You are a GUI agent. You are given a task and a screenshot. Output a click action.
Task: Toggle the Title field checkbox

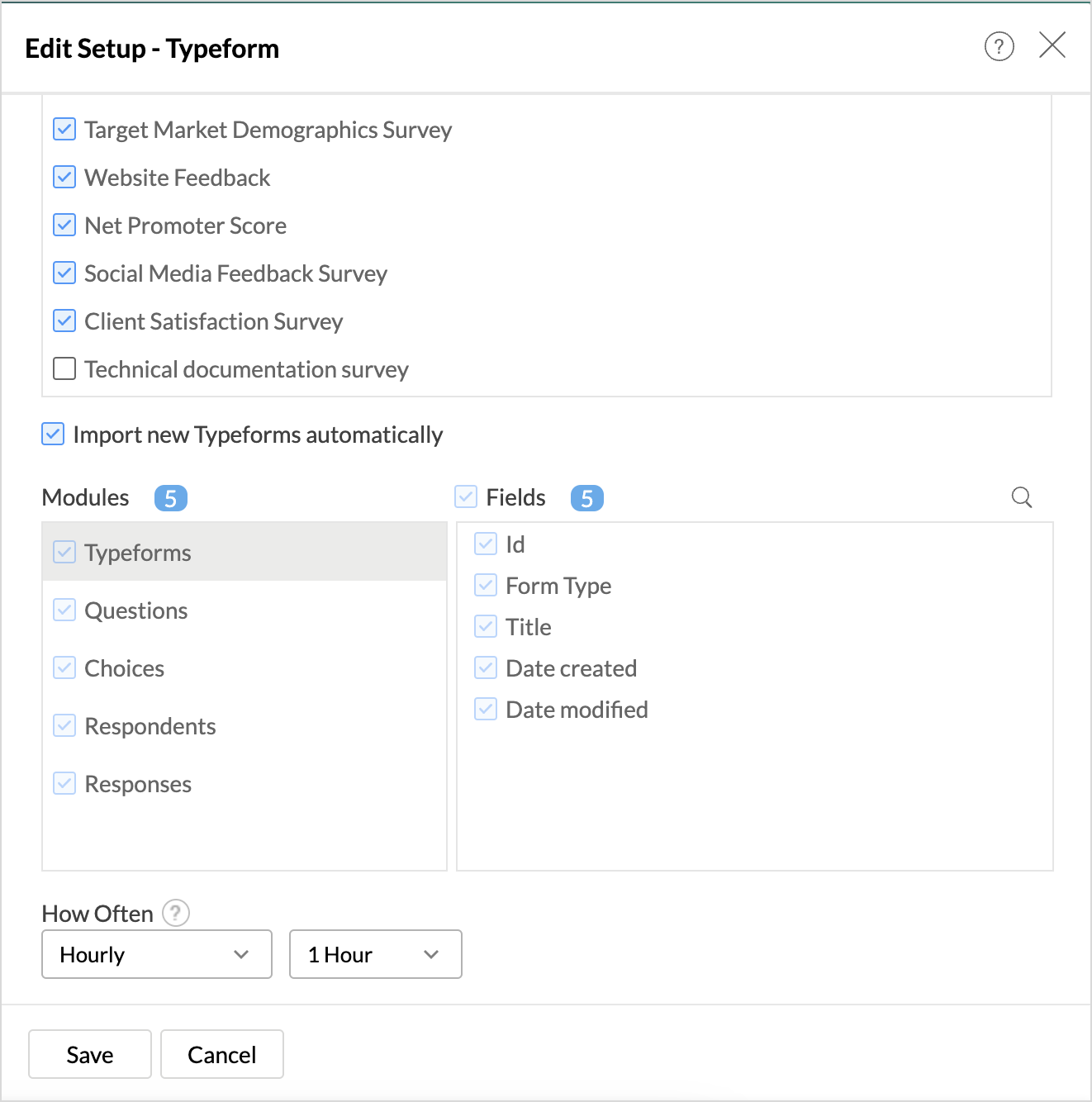(x=486, y=626)
